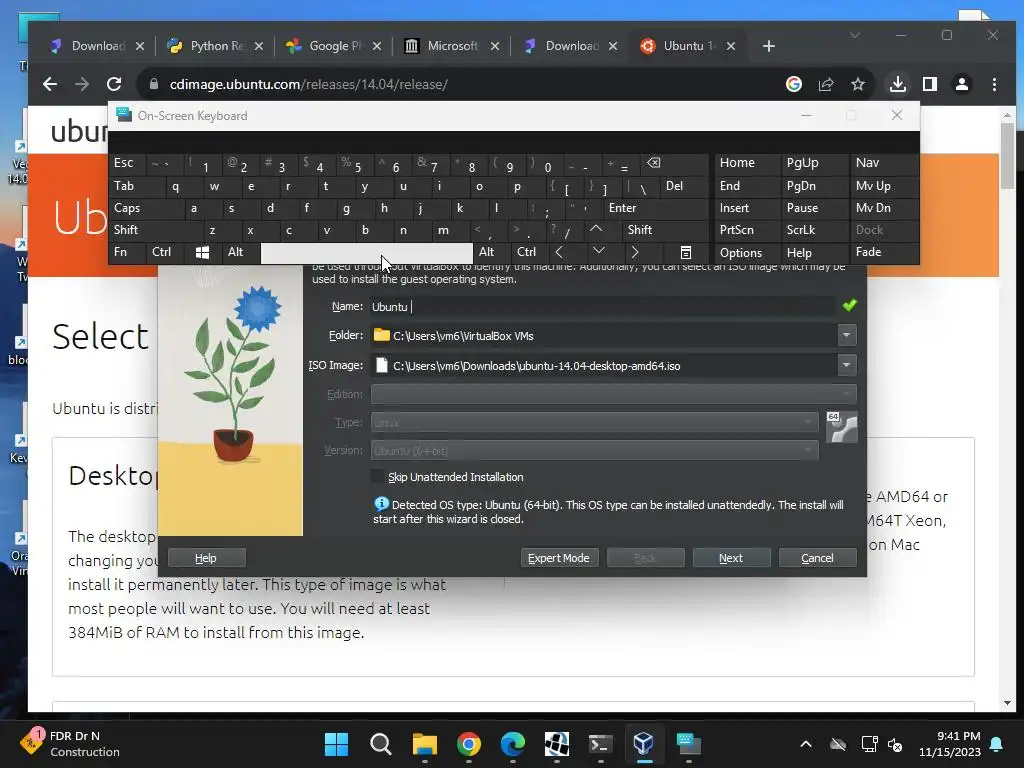Close the Python tab
Screen dimensions: 1024x768
click(x=259, y=46)
